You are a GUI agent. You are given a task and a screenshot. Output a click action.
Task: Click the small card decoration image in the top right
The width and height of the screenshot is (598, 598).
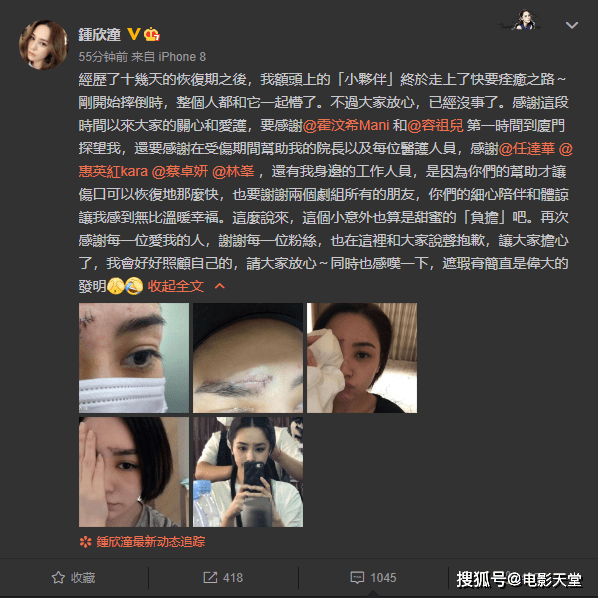tap(521, 20)
